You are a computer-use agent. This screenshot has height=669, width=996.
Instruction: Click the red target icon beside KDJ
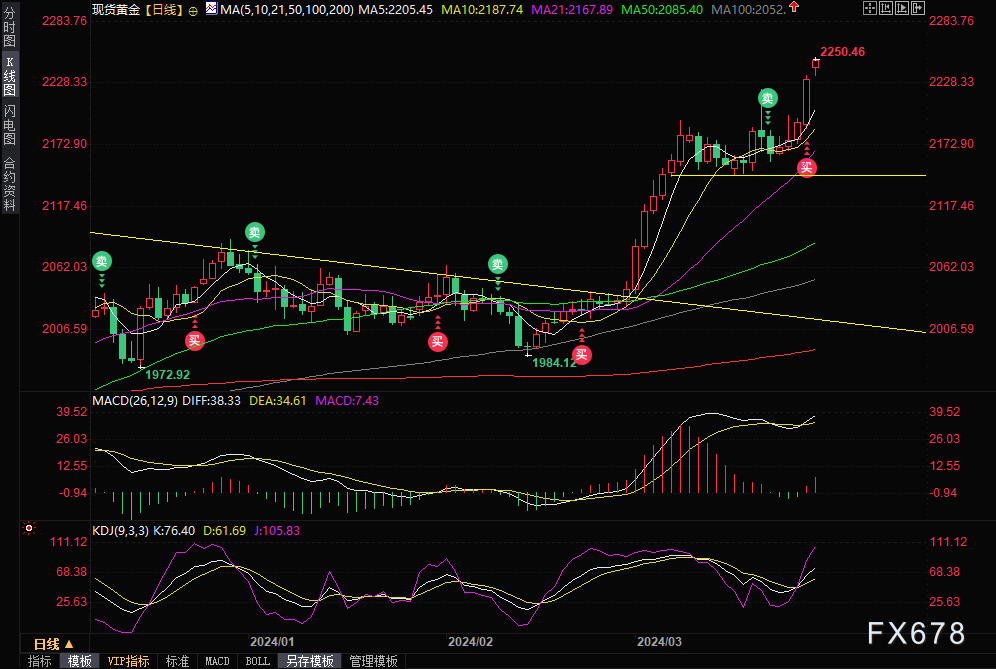[29, 528]
